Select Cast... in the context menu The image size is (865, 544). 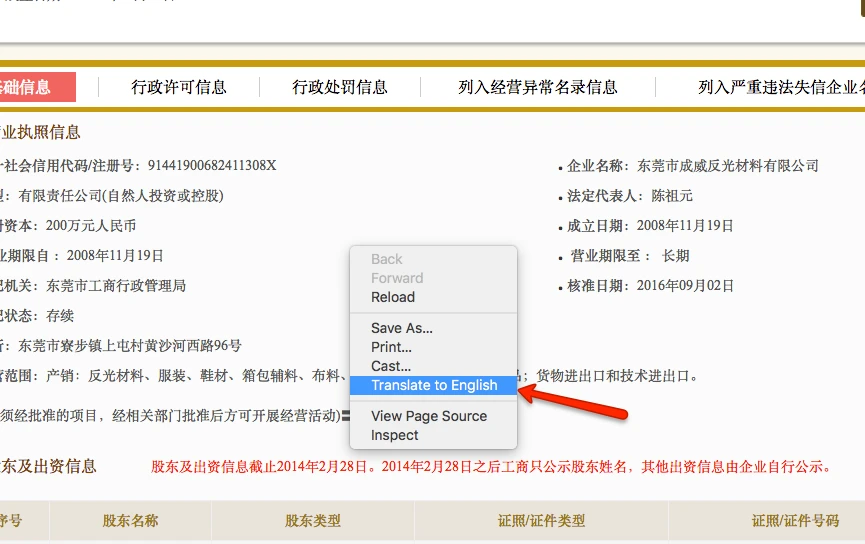pyautogui.click(x=391, y=366)
